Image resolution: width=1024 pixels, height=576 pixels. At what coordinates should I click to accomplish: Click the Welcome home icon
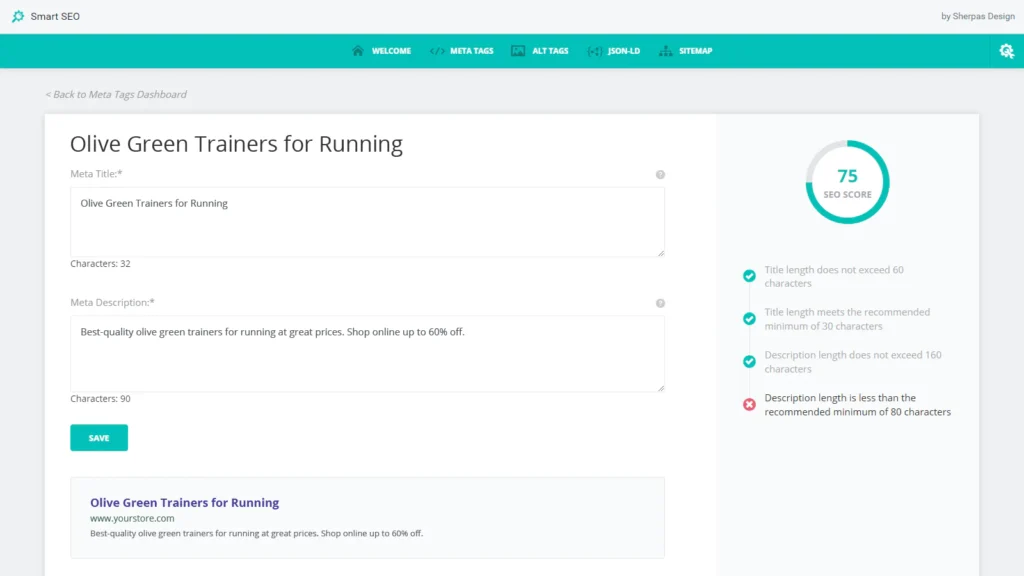[x=357, y=51]
